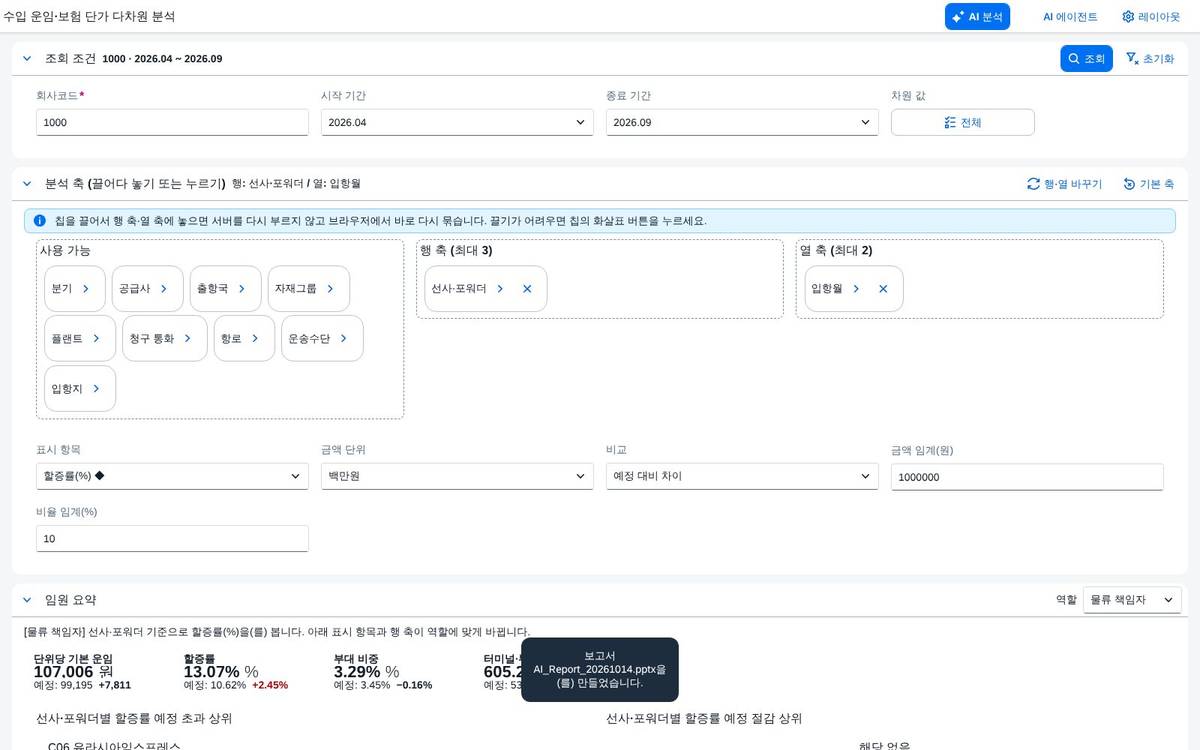Collapse the 조회 조건 section
Screen dimensions: 1200x750
(27, 59)
